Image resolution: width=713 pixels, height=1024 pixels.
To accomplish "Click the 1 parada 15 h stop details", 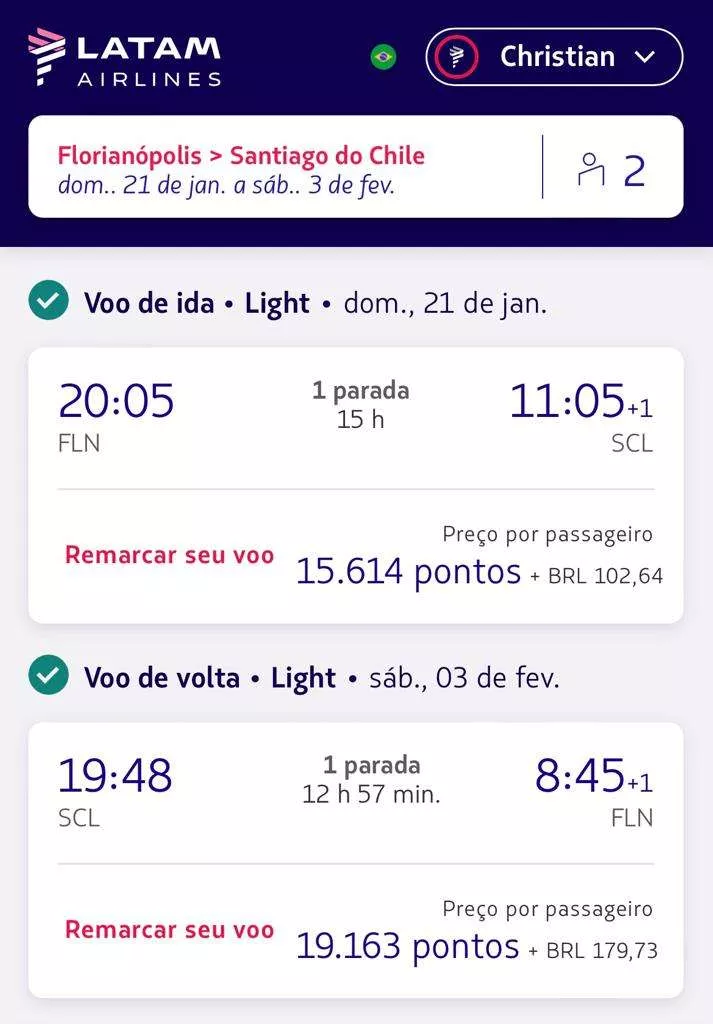I will tap(360, 404).
